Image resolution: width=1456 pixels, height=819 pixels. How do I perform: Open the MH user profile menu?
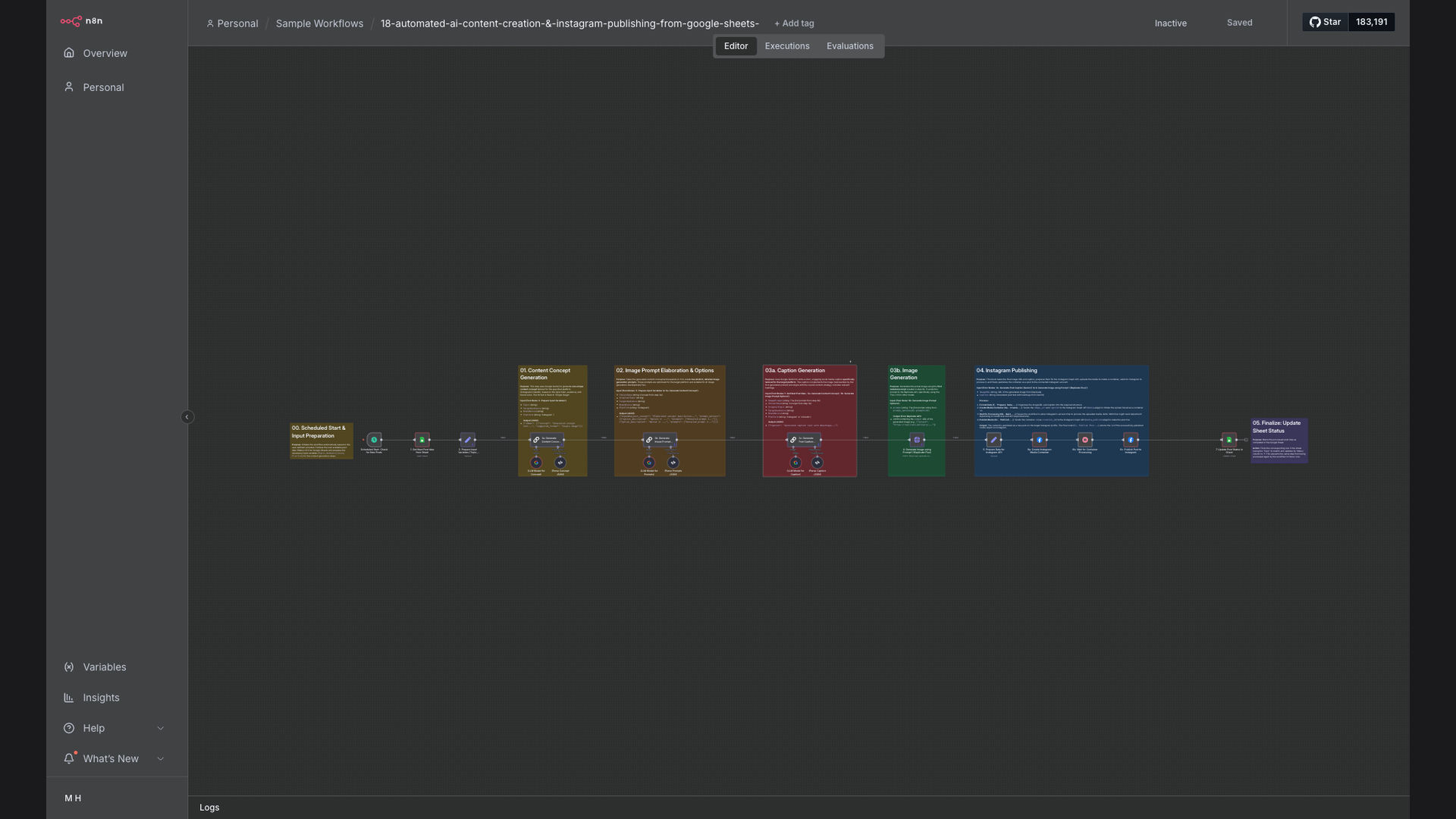pyautogui.click(x=73, y=799)
